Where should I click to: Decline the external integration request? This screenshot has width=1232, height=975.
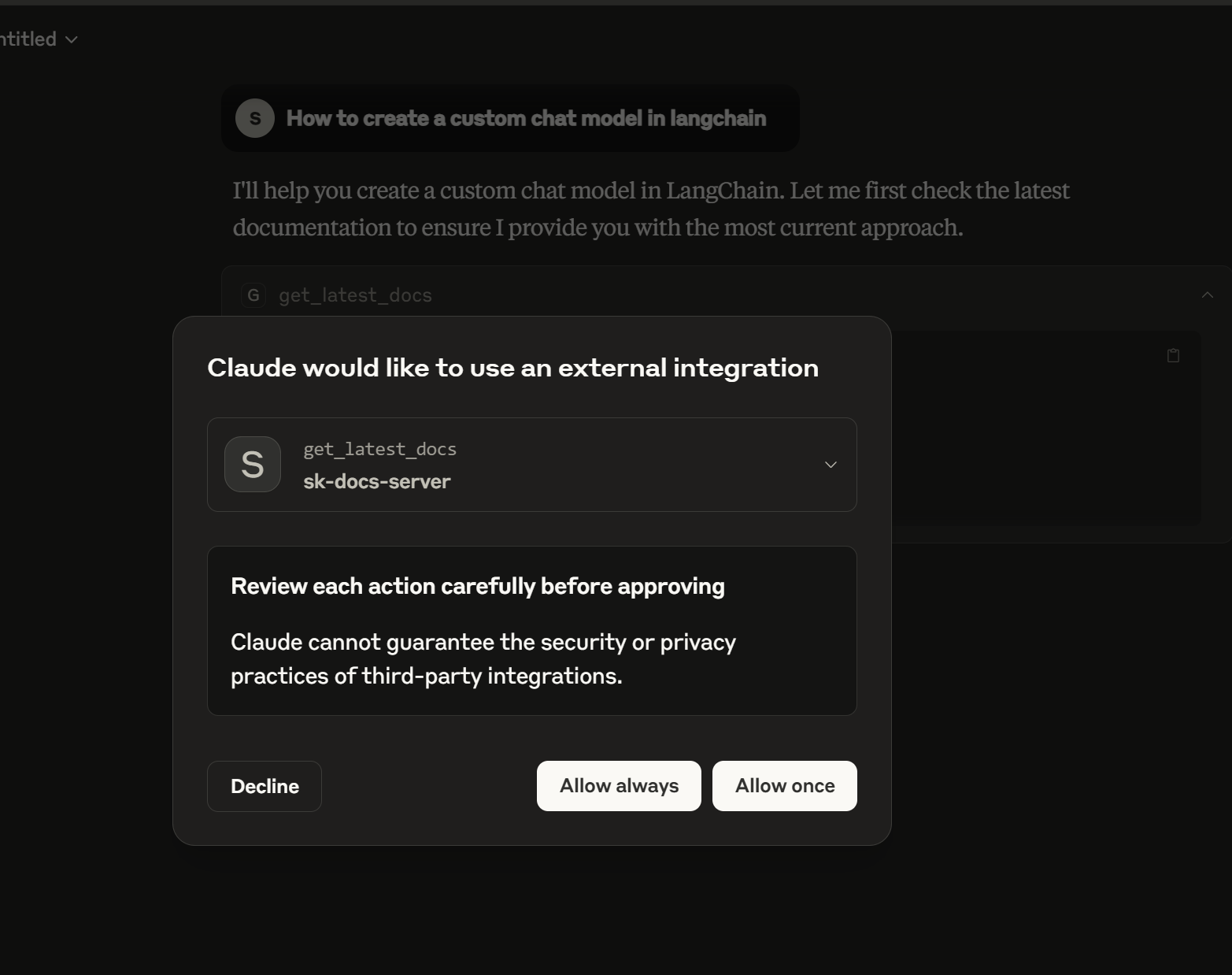pyautogui.click(x=264, y=785)
